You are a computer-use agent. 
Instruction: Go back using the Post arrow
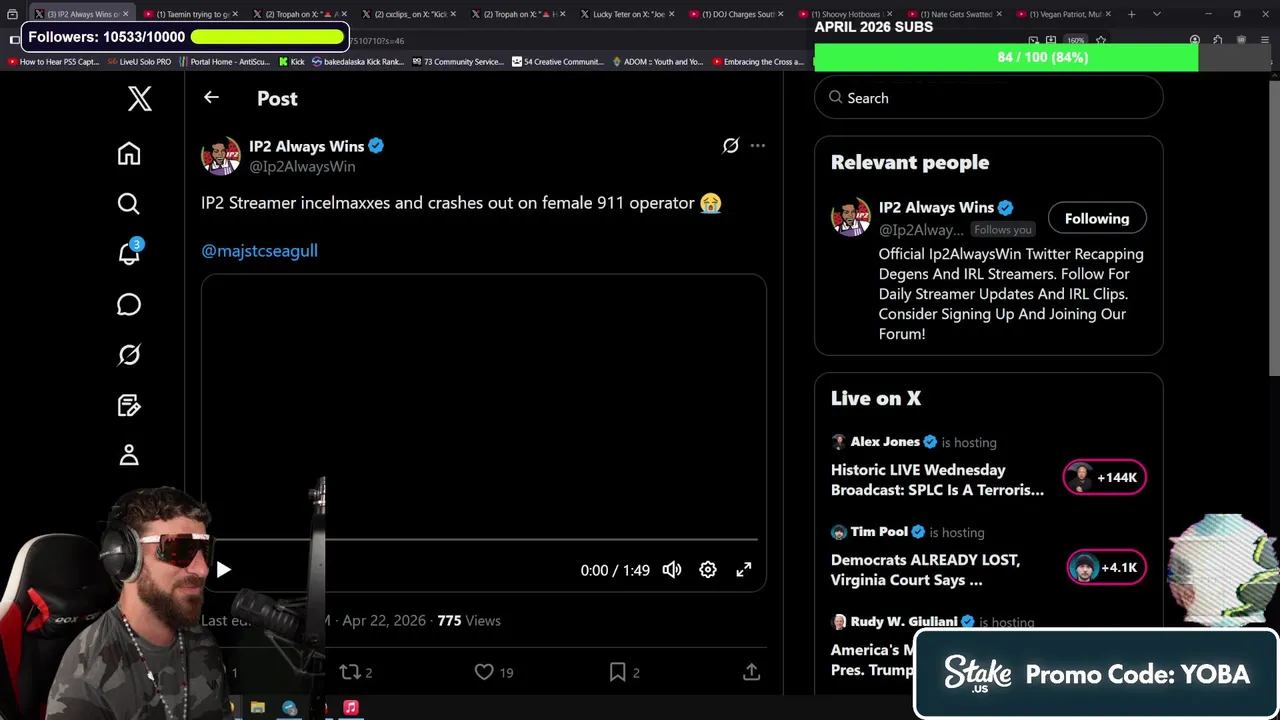coord(211,97)
